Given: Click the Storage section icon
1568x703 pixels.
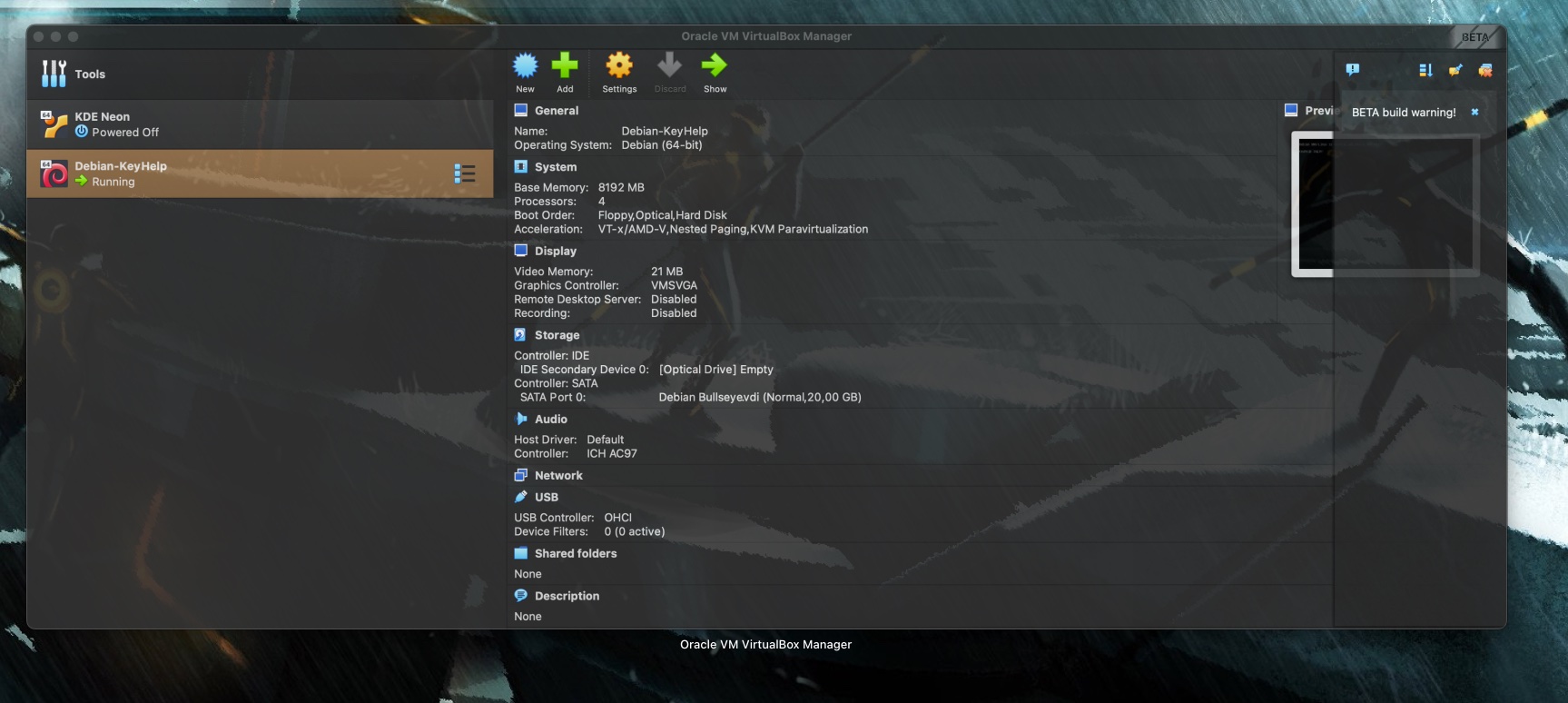Looking at the screenshot, I should 521,335.
